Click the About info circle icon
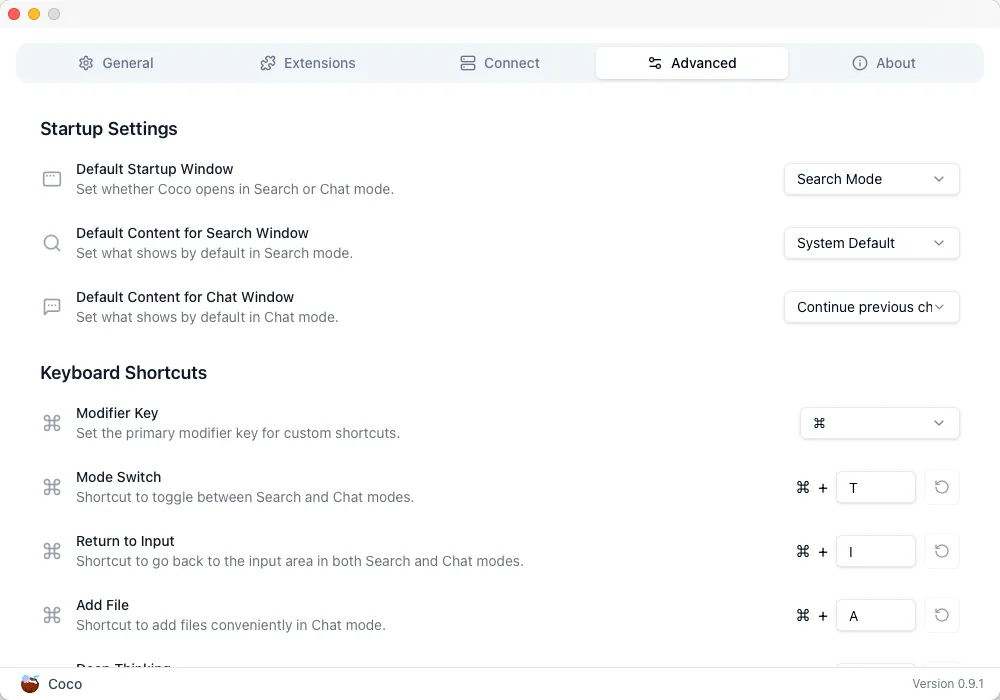This screenshot has height=700, width=1000. click(860, 63)
